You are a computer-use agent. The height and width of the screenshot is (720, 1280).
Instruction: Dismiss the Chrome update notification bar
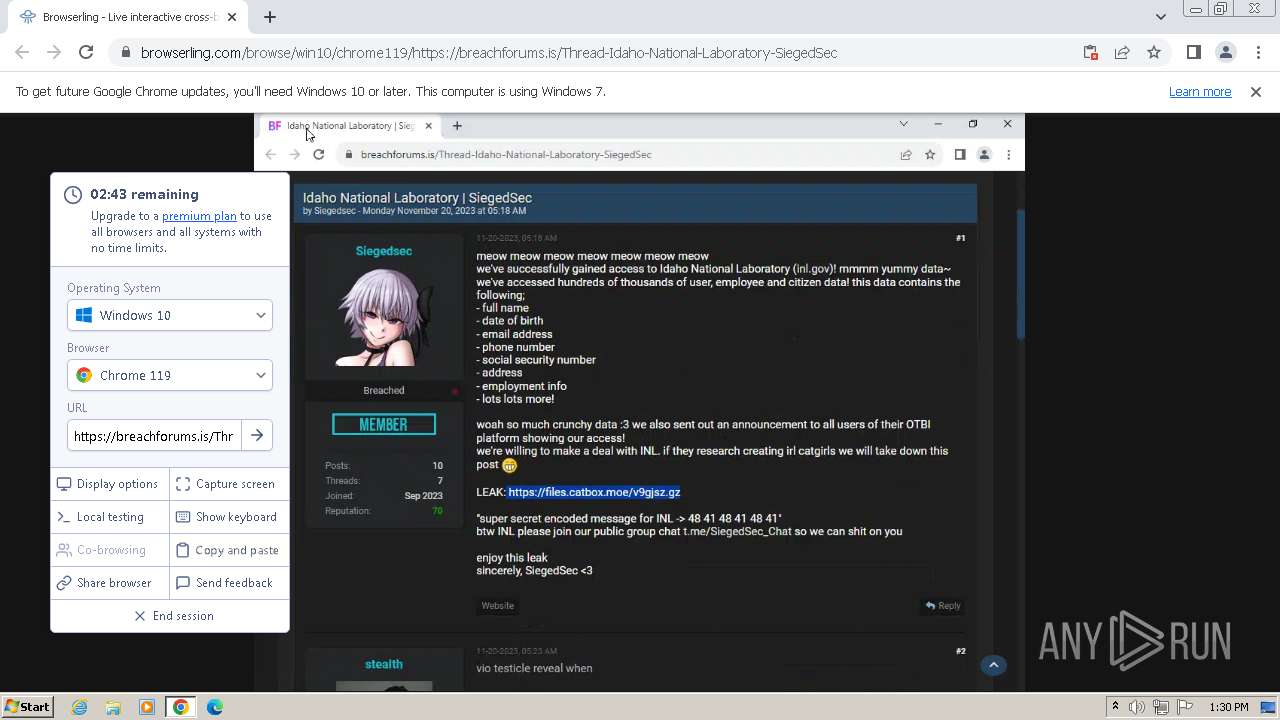click(1256, 92)
